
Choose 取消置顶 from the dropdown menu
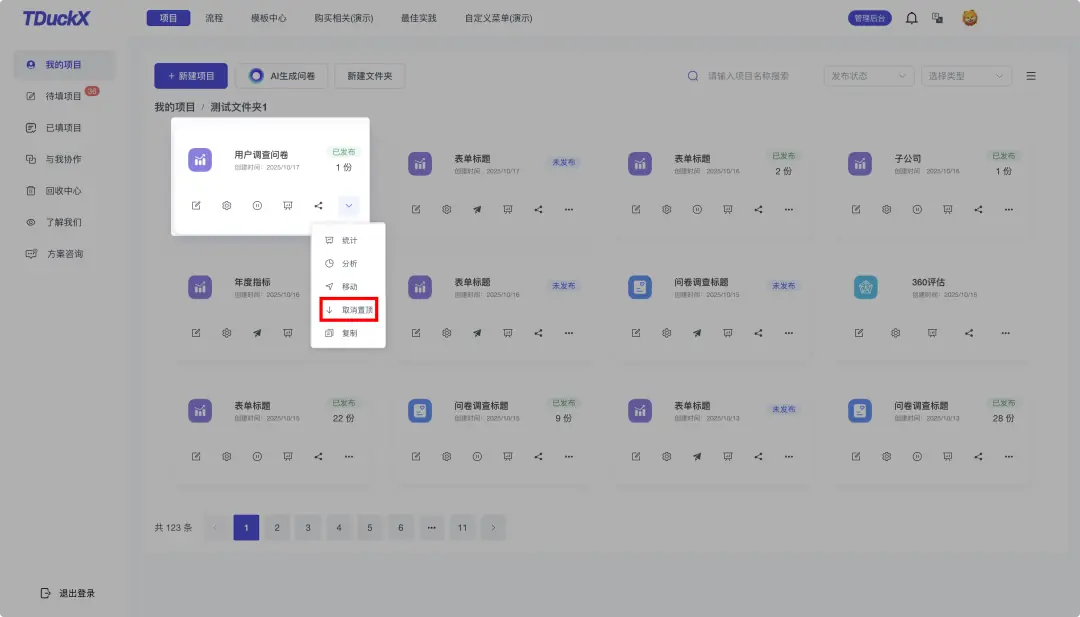coord(349,310)
